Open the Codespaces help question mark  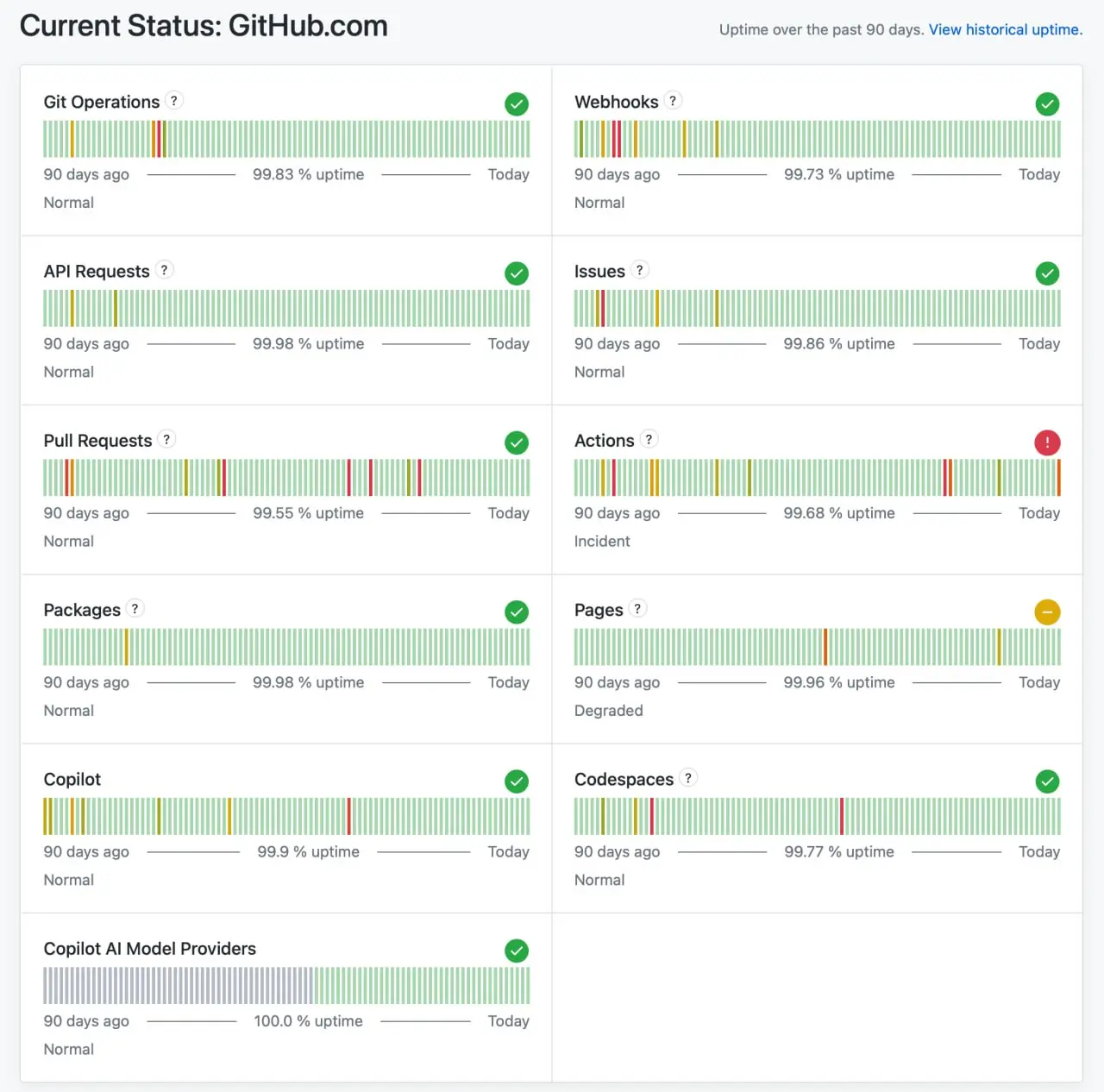(687, 778)
